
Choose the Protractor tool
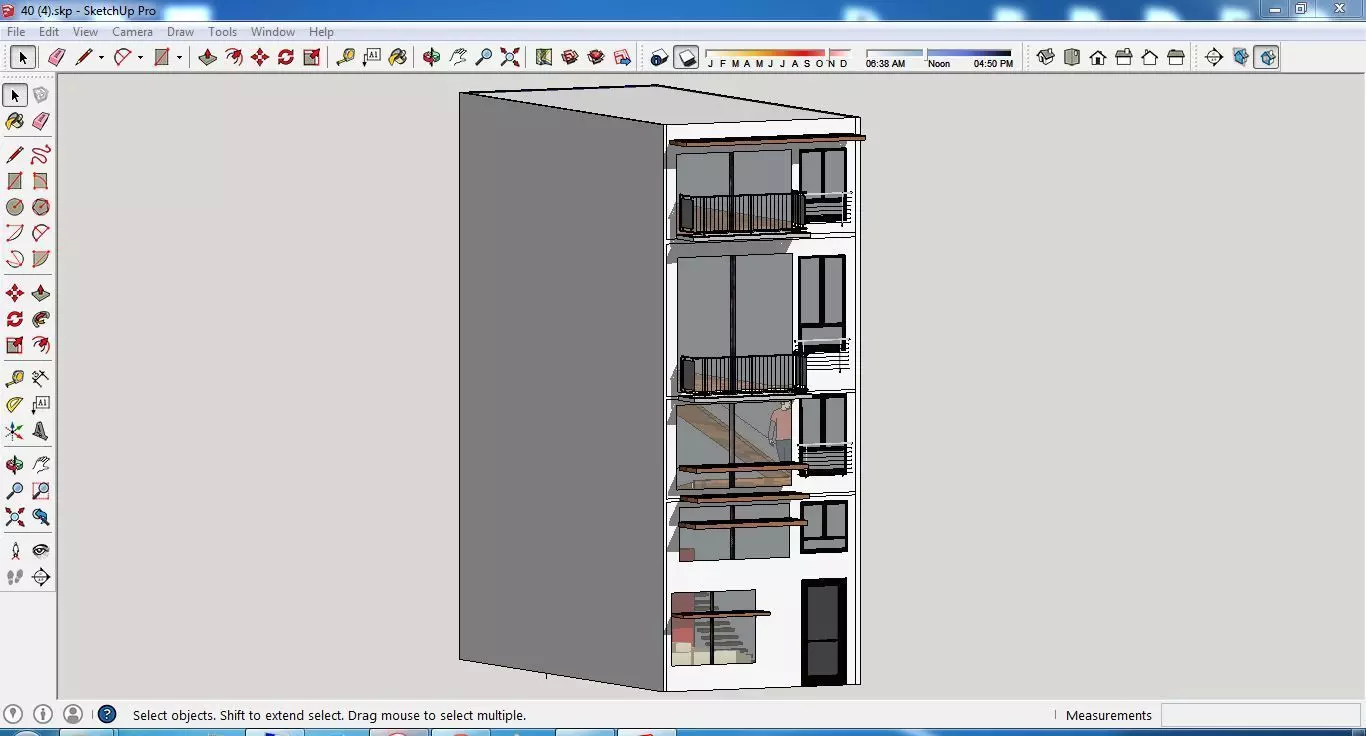click(15, 404)
